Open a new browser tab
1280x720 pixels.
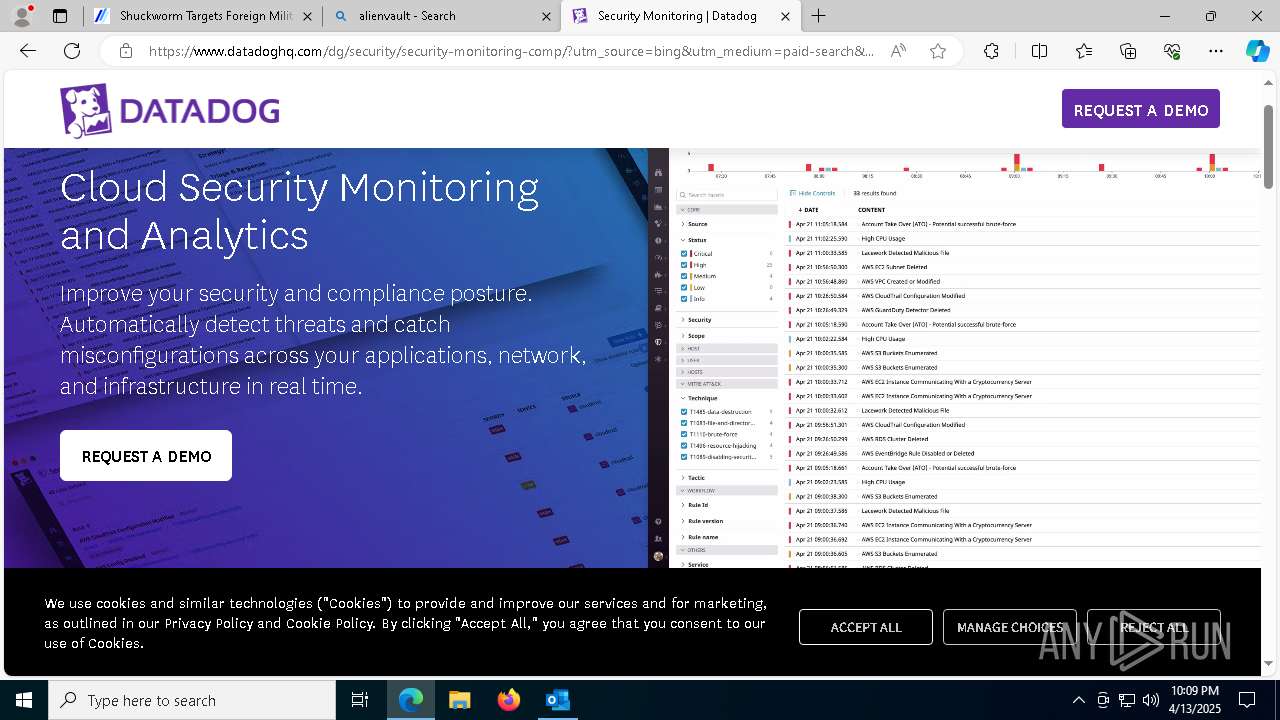819,16
